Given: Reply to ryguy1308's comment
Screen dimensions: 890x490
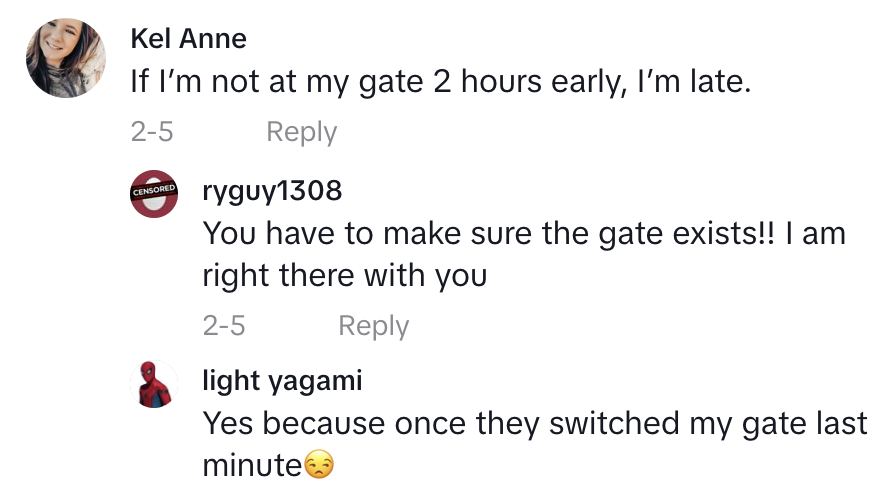Looking at the screenshot, I should click(373, 326).
